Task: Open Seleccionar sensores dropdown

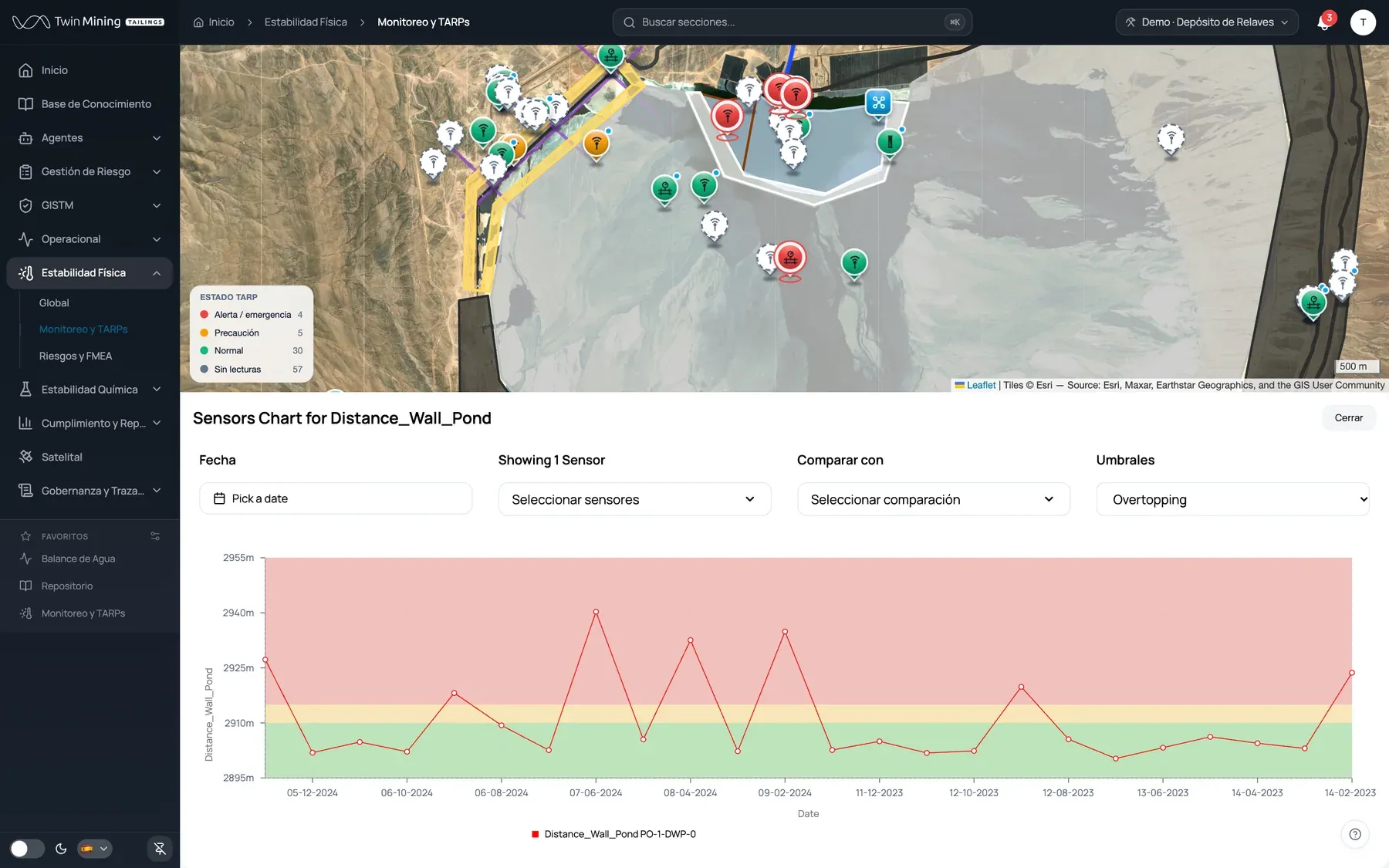Action: click(634, 499)
